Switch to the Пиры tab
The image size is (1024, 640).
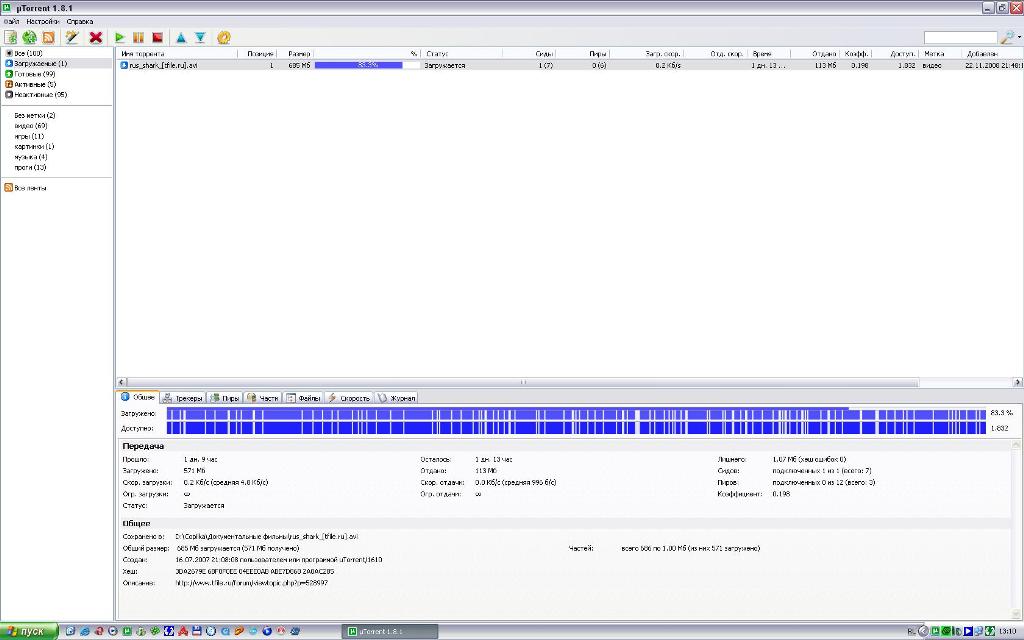tap(225, 398)
